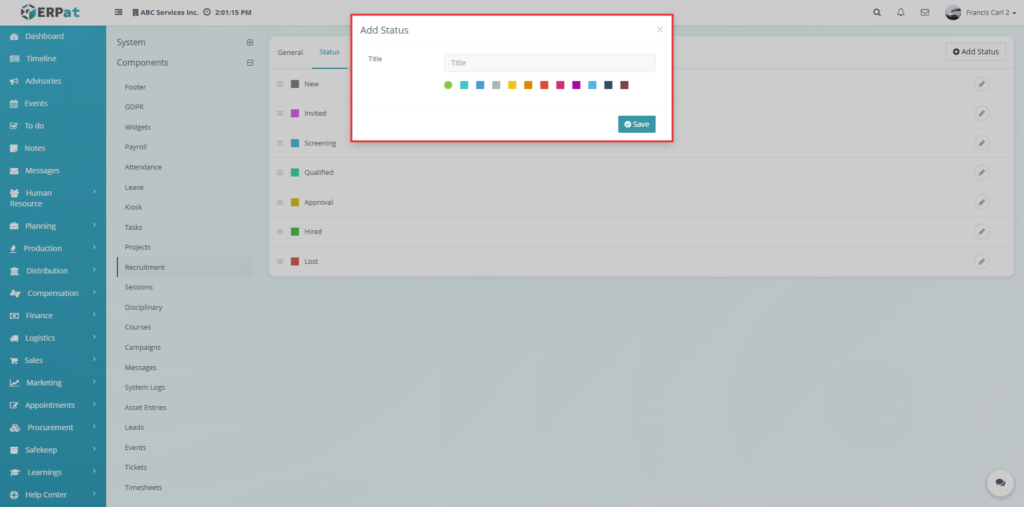
Task: Click the Help Center icon in sidebar
Action: (14, 495)
